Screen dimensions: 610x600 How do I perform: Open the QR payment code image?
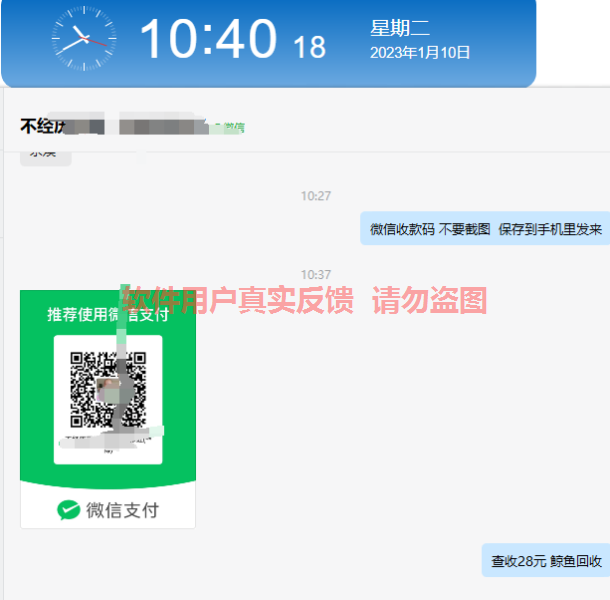coord(108,409)
